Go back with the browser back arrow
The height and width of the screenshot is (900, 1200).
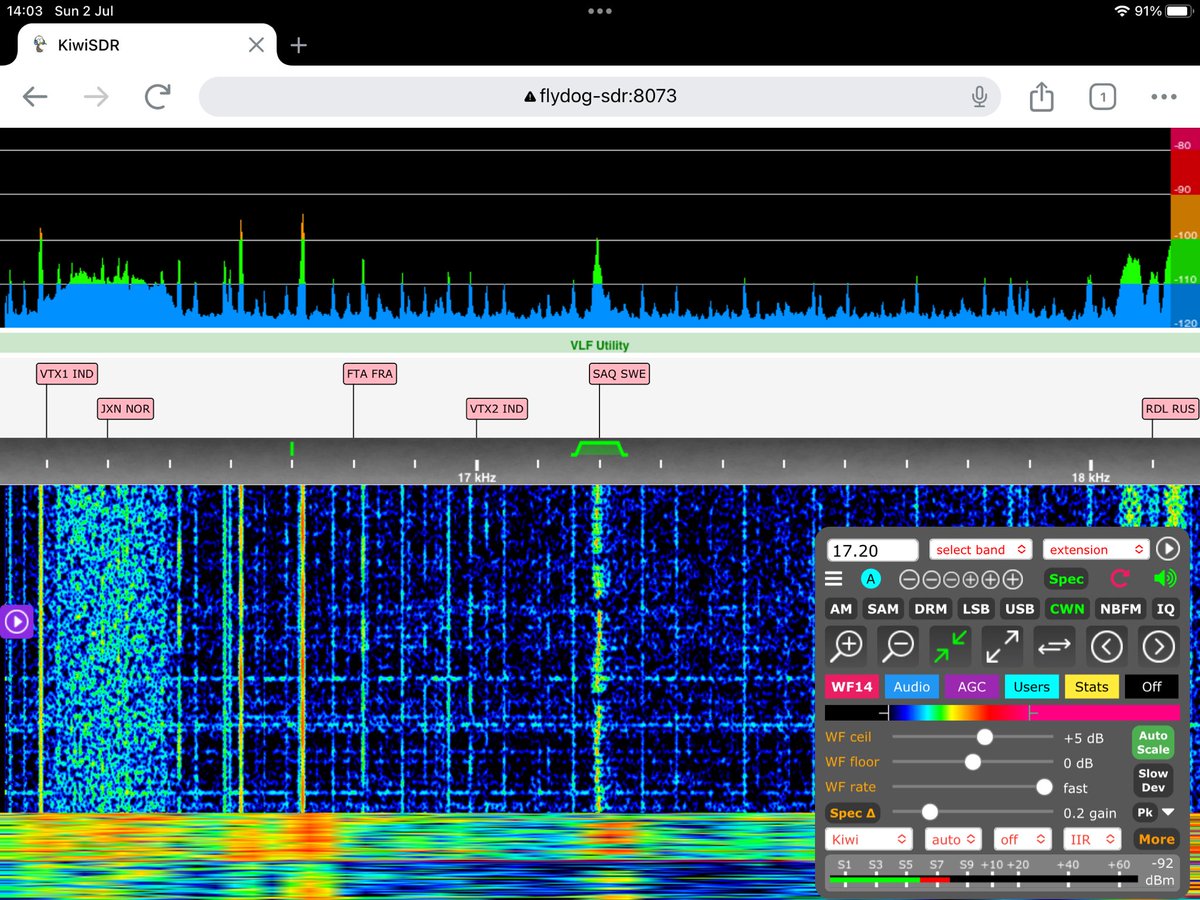coord(35,97)
